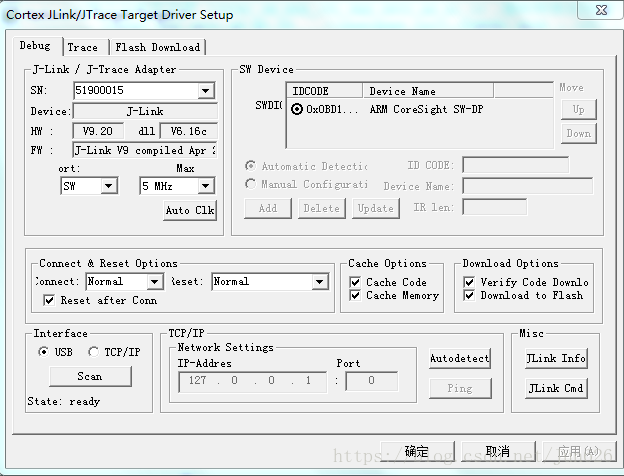
Task: Click the Update device button
Action: 376,208
